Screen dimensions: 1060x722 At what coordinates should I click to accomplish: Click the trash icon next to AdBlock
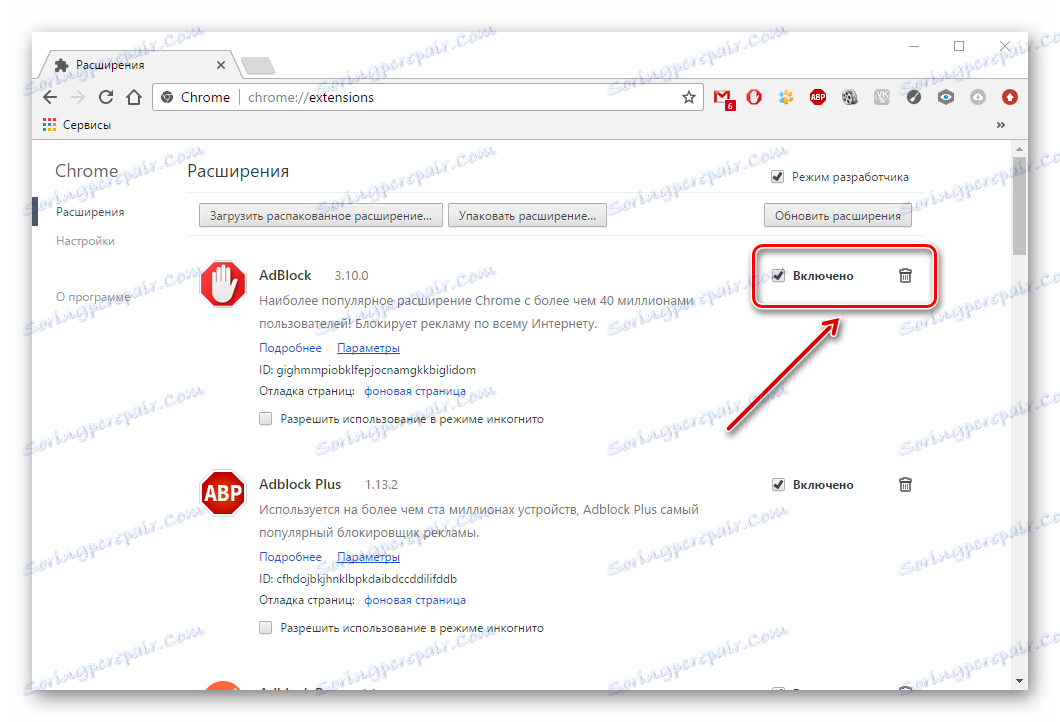pos(905,276)
